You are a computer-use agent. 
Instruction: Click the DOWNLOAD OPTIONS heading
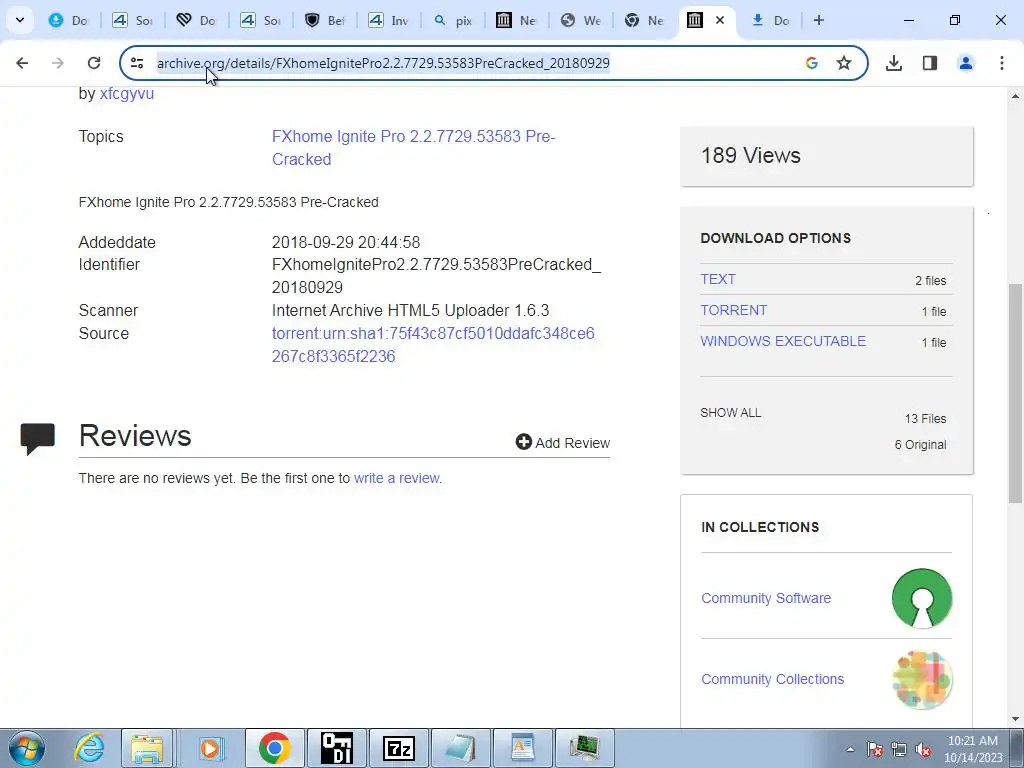coord(776,238)
